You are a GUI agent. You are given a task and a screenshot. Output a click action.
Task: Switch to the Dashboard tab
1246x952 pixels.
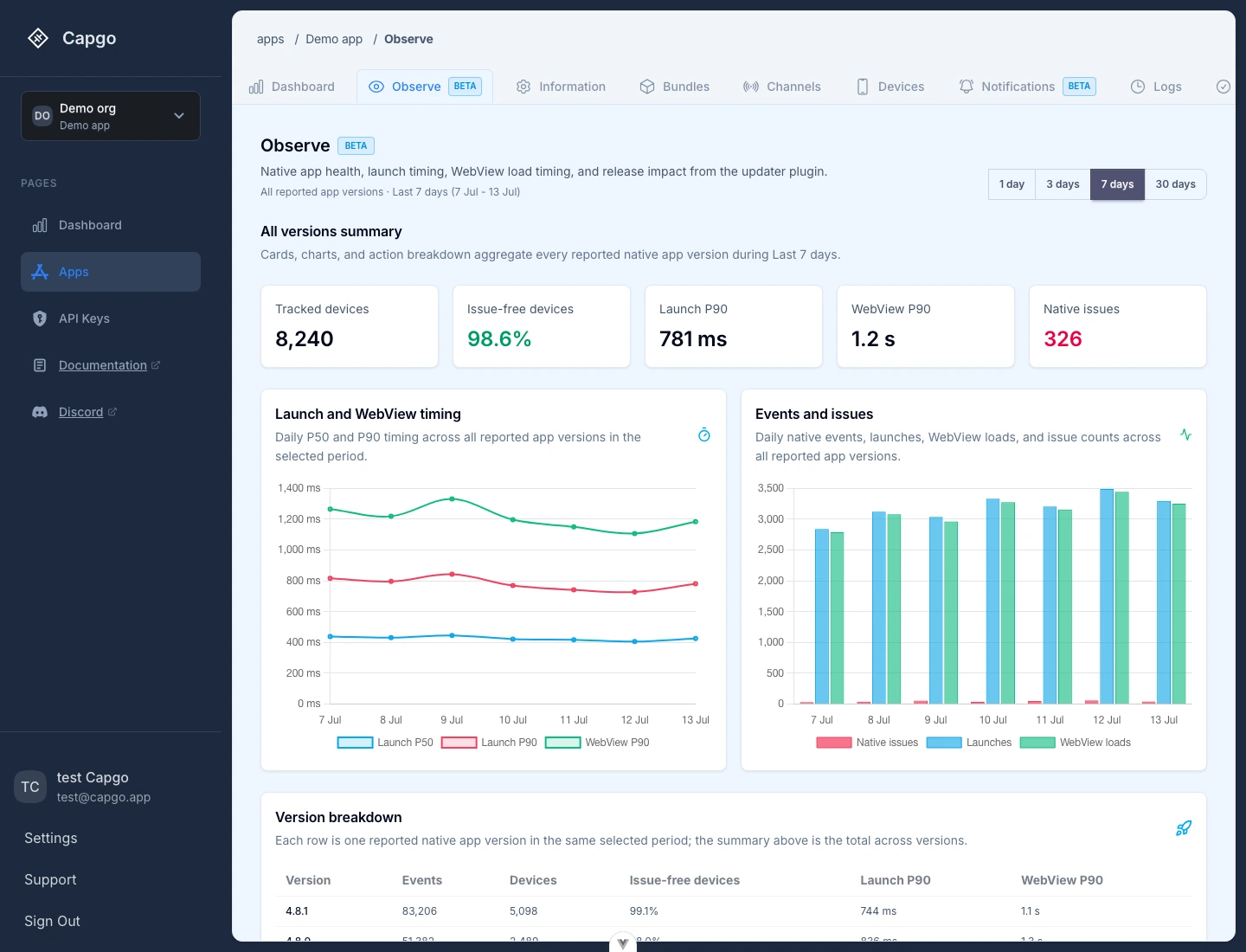click(x=292, y=87)
